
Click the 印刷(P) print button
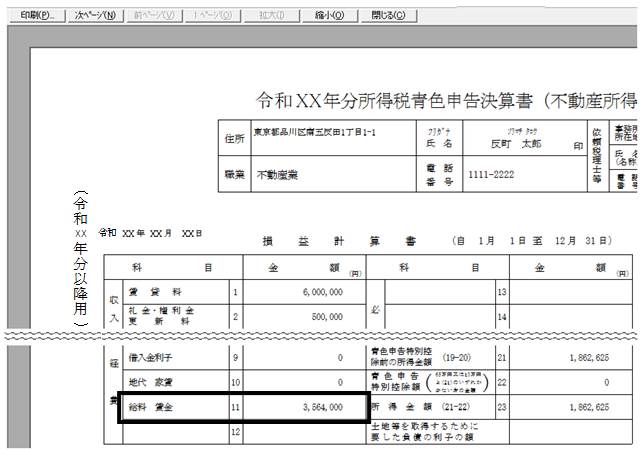(x=37, y=16)
